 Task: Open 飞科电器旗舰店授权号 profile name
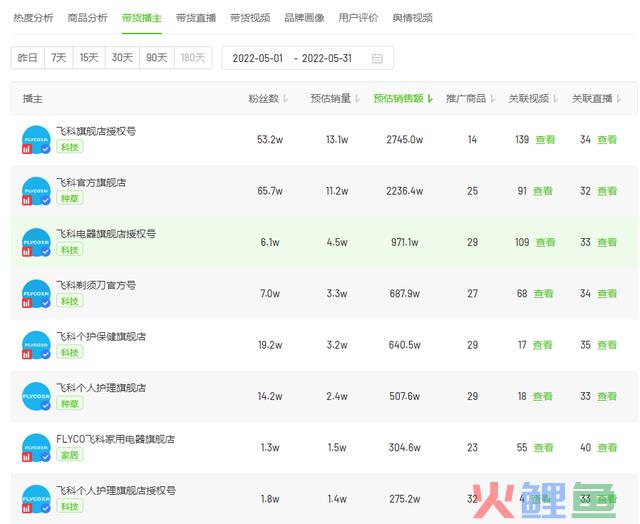click(x=106, y=234)
